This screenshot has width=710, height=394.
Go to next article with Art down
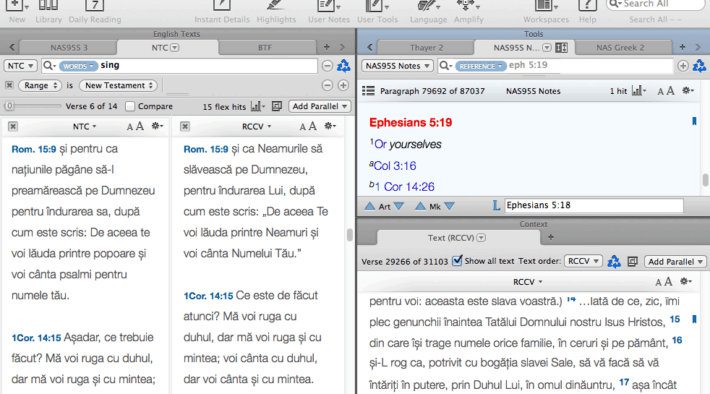[x=399, y=206]
